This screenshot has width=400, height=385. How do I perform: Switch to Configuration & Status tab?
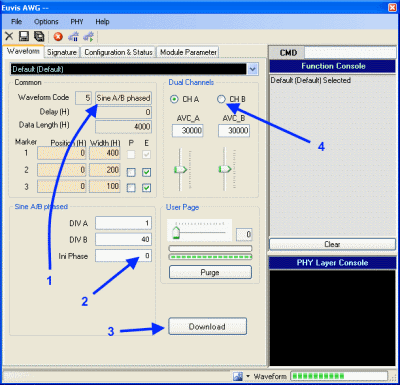point(118,52)
